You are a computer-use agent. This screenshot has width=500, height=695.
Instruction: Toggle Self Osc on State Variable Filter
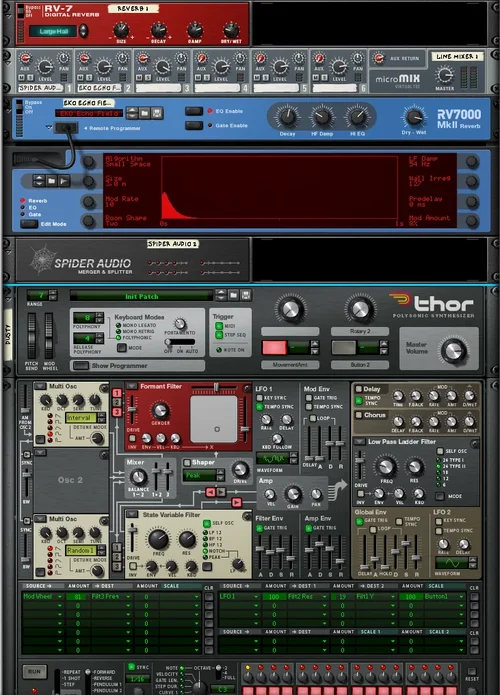[x=207, y=523]
